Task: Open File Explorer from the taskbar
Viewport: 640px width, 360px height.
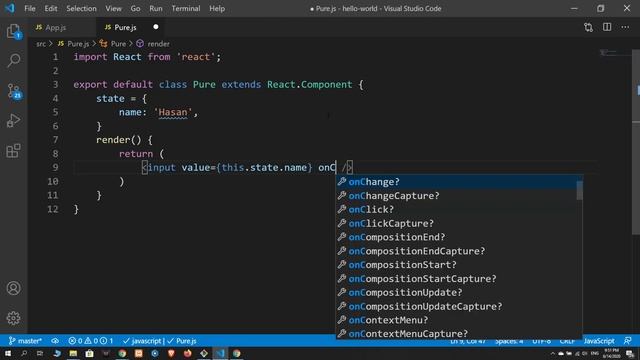Action: (73, 353)
